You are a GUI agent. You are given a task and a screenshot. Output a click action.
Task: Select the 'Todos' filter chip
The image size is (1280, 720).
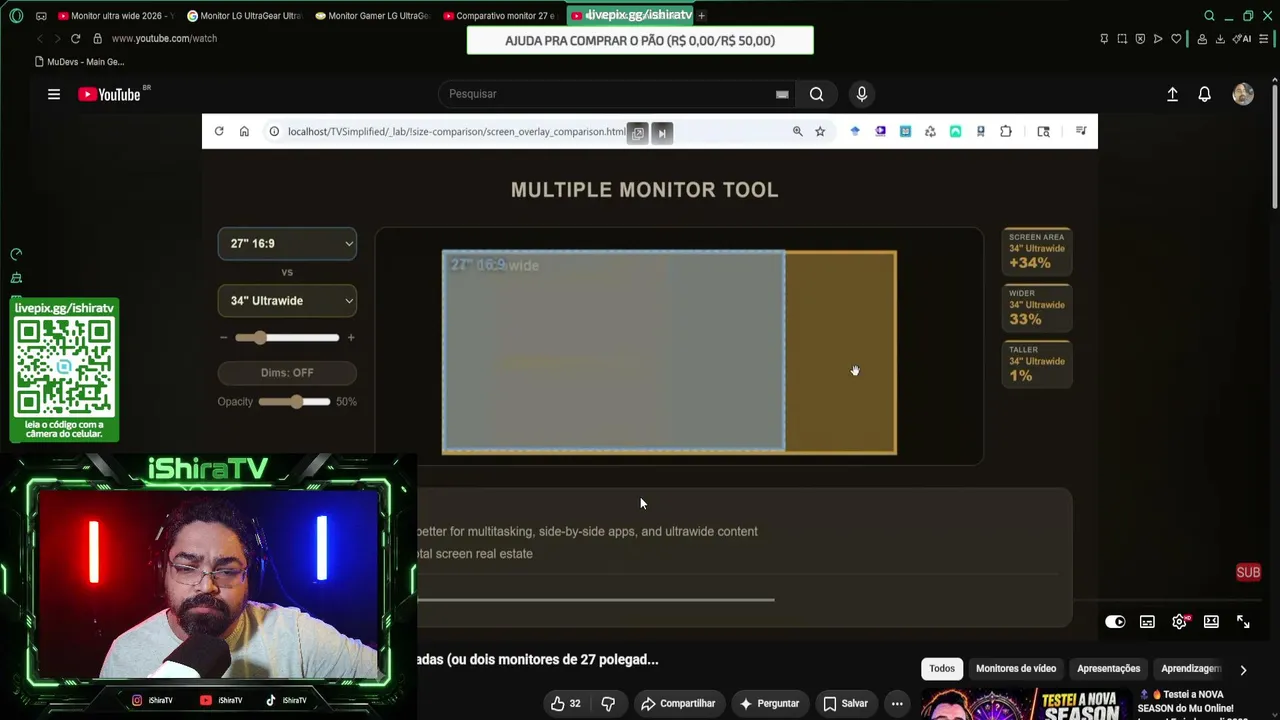[x=942, y=669]
